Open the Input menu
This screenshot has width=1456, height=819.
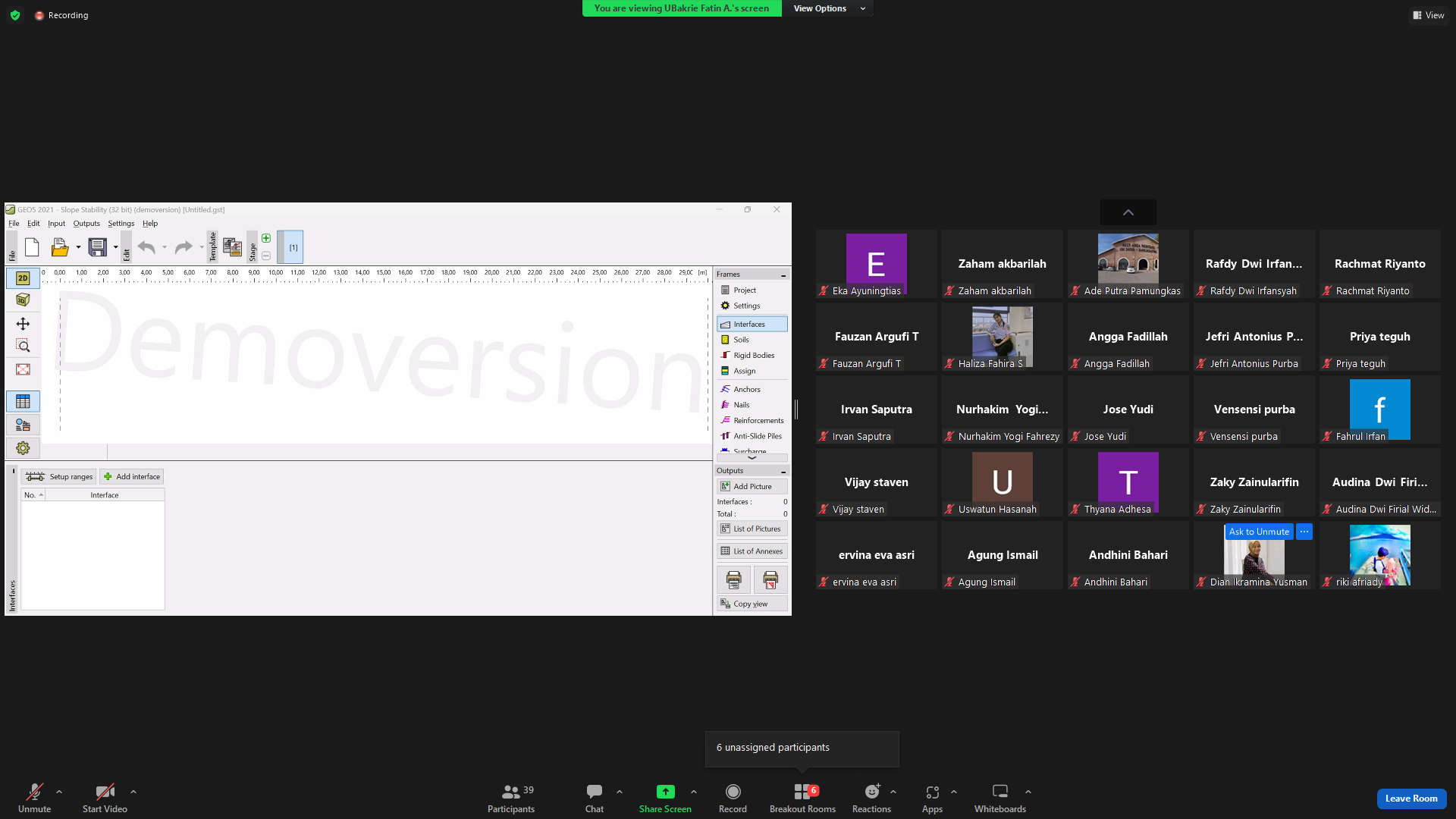(57, 224)
